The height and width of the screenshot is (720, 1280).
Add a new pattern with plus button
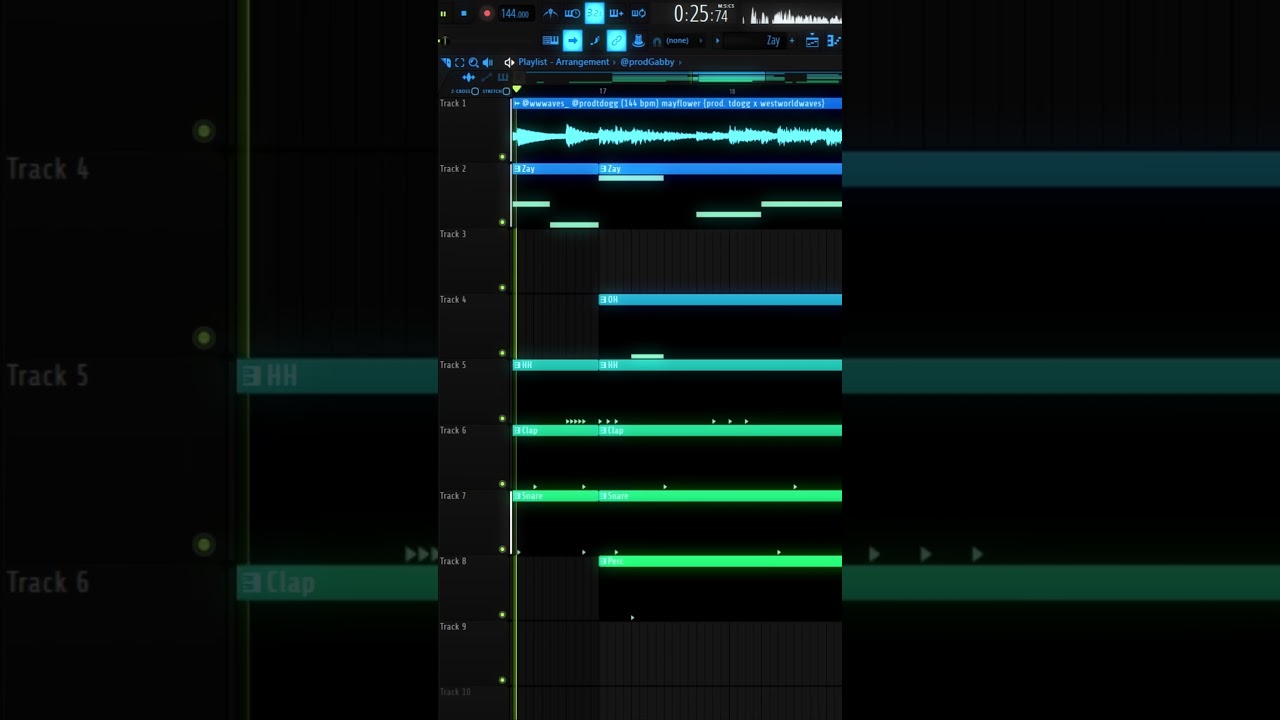tap(792, 41)
